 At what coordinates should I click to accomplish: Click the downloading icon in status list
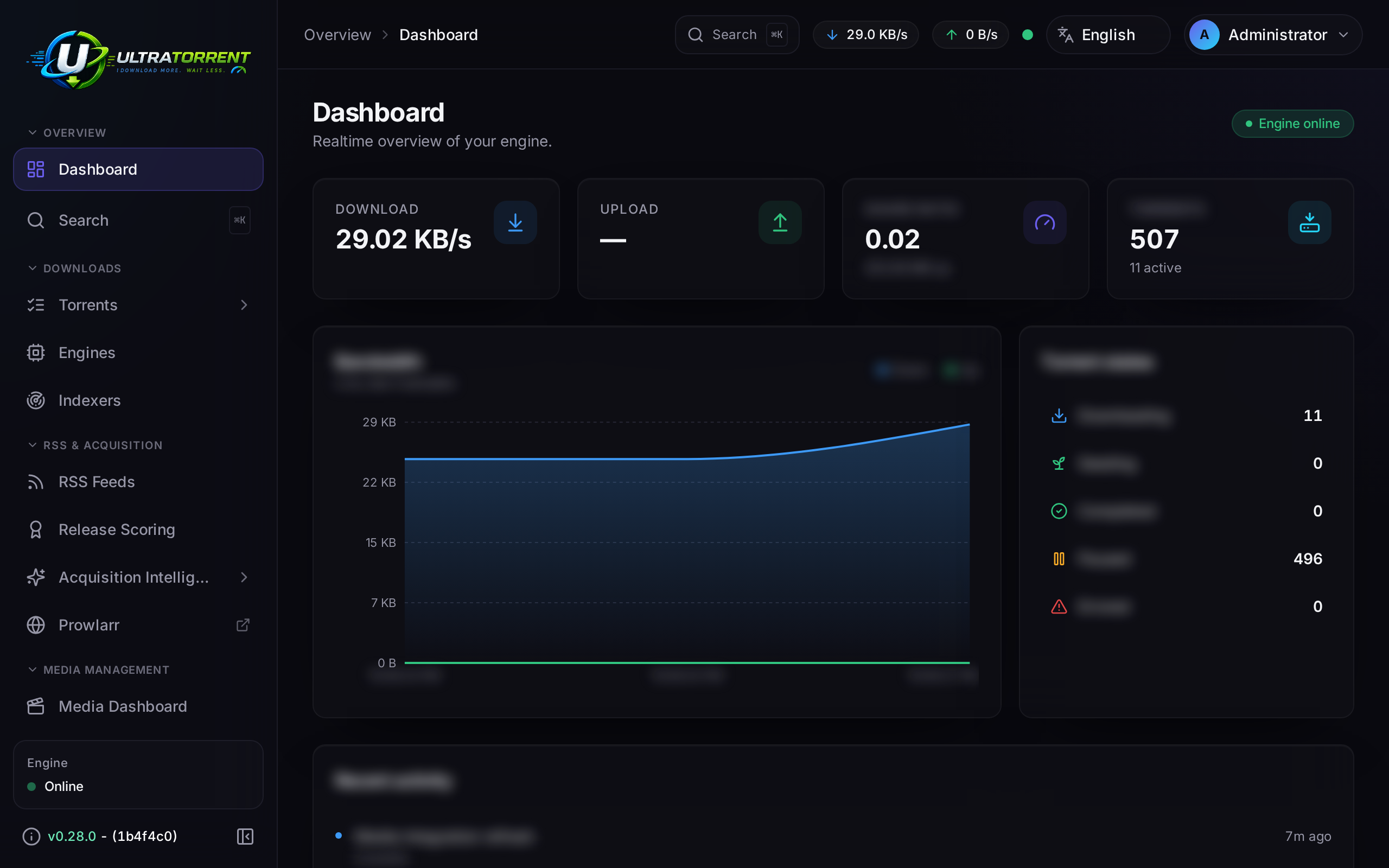(x=1059, y=416)
